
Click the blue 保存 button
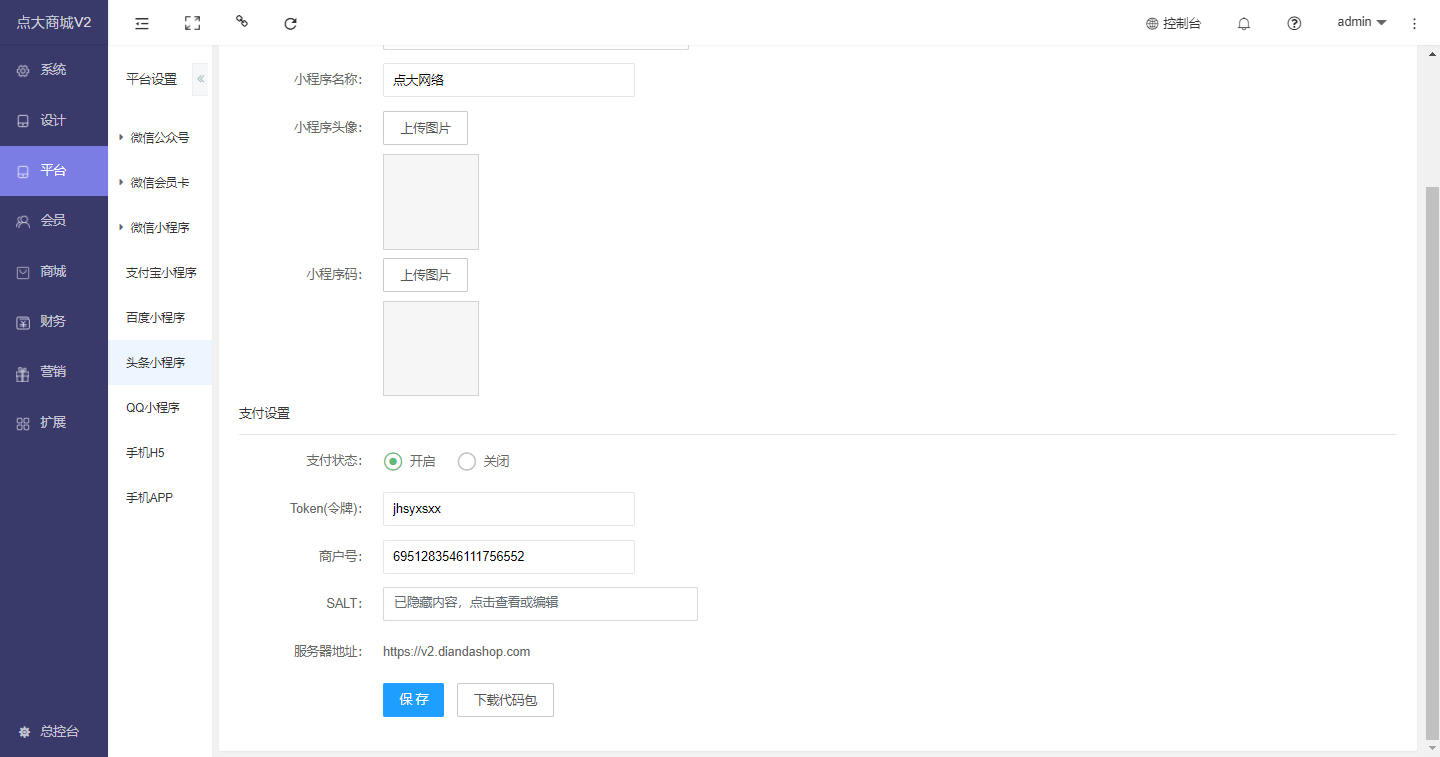413,700
